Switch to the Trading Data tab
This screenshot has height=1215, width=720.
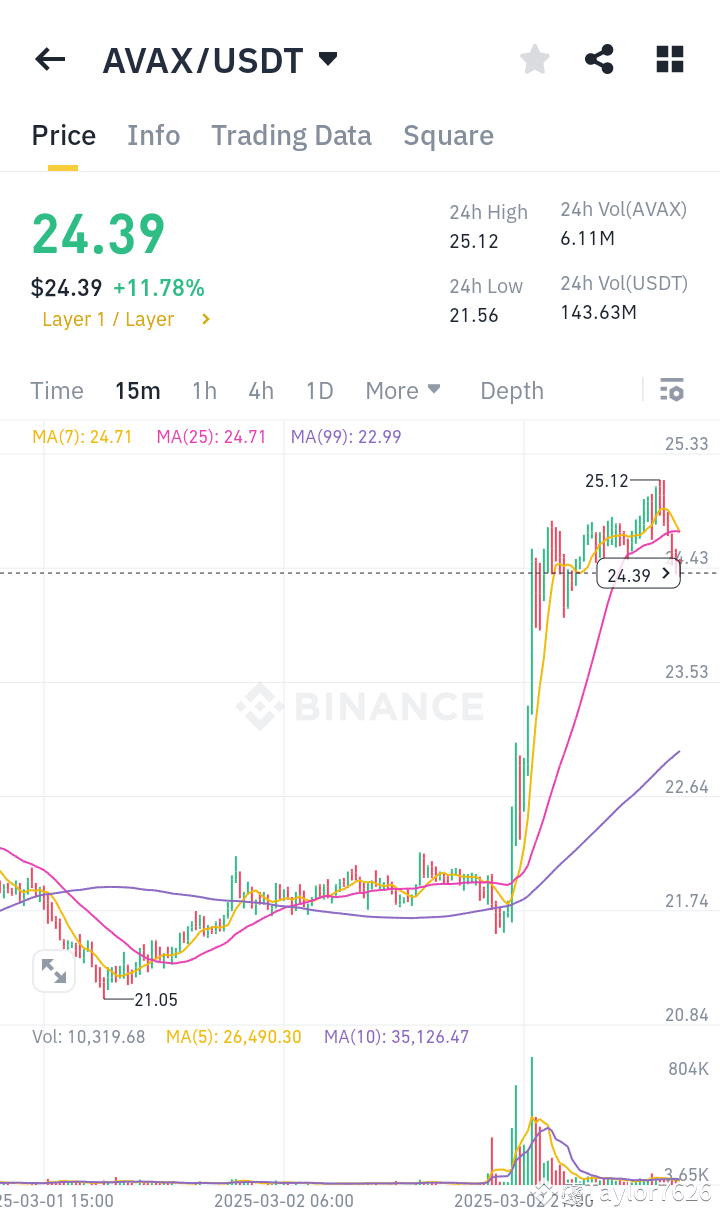point(291,135)
